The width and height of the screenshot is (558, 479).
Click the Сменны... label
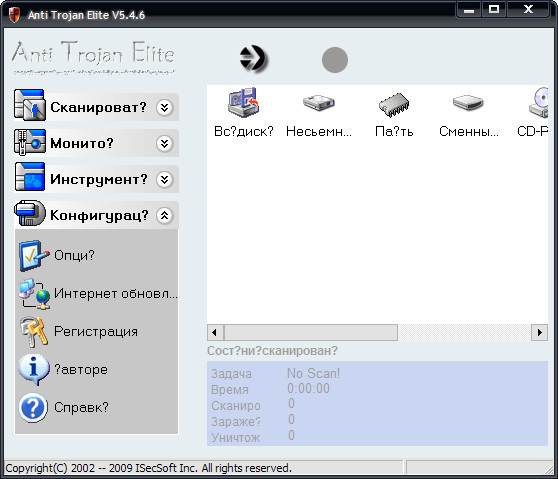[469, 132]
